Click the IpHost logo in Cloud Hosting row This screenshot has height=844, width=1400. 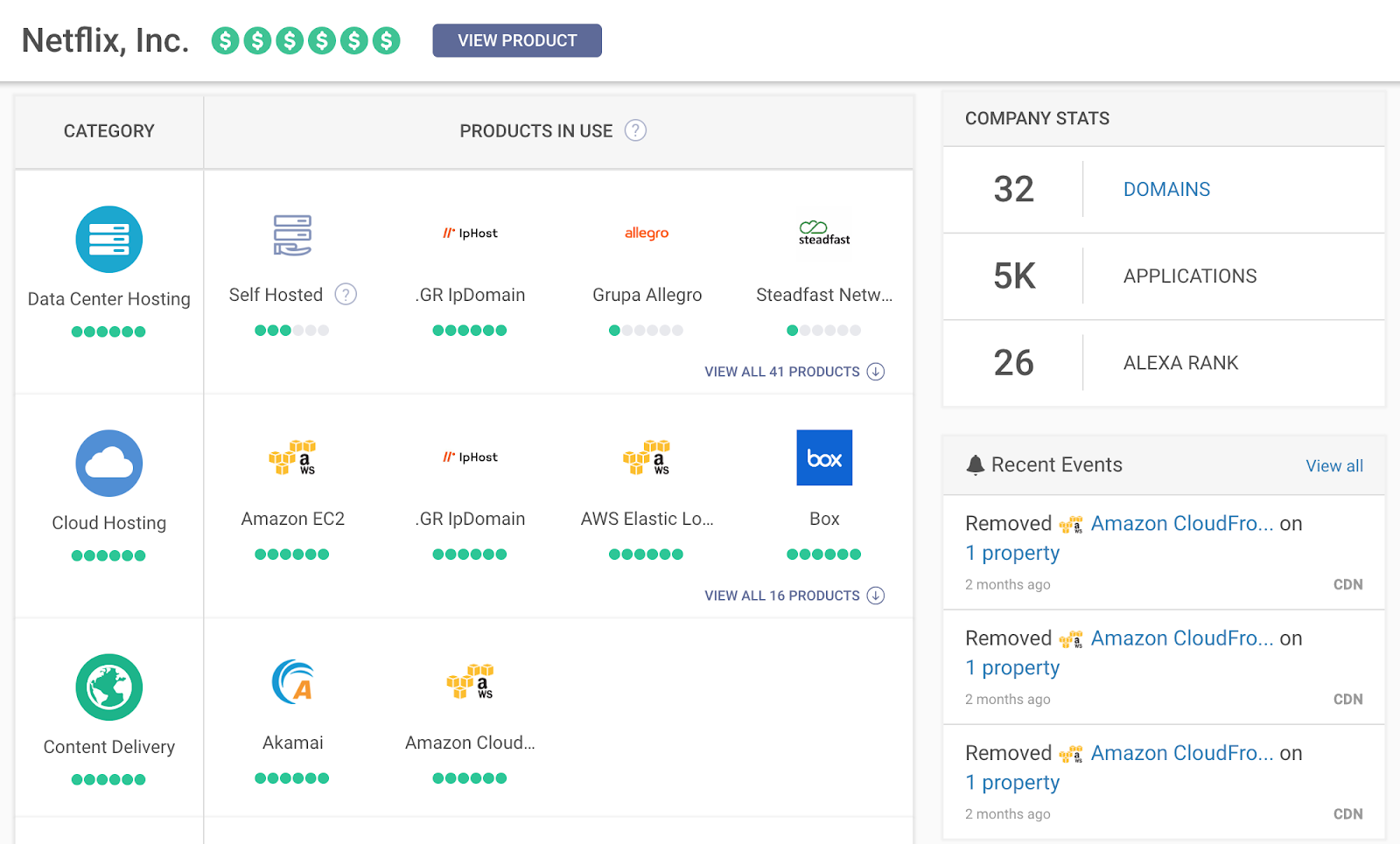point(470,457)
